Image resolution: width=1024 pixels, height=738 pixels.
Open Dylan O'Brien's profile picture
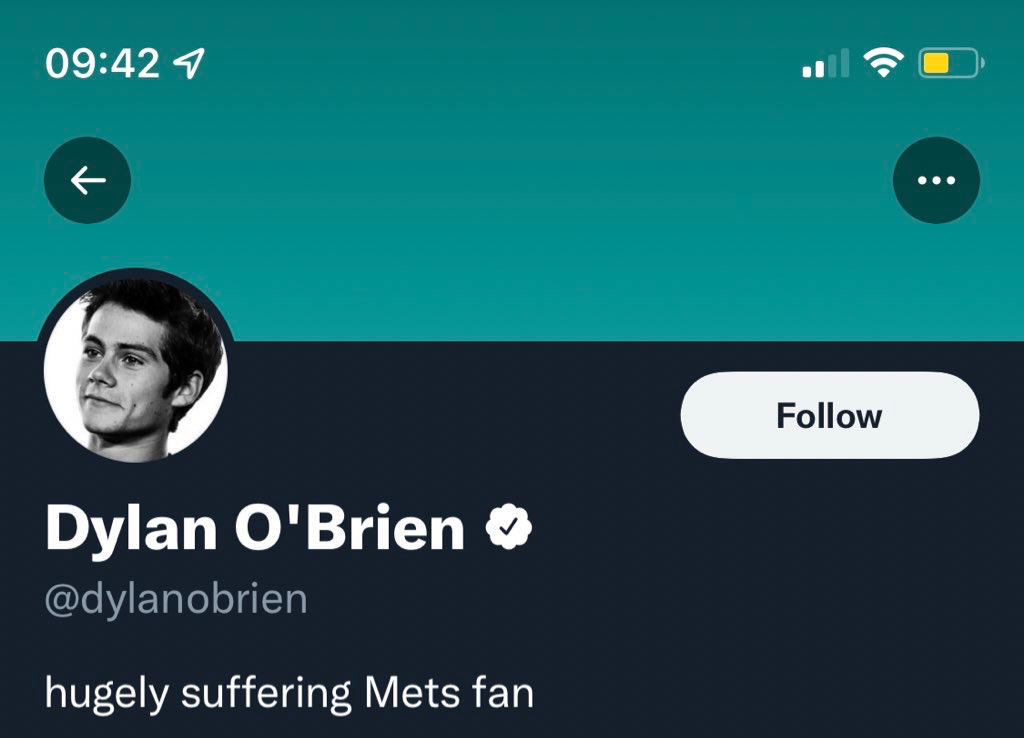136,369
